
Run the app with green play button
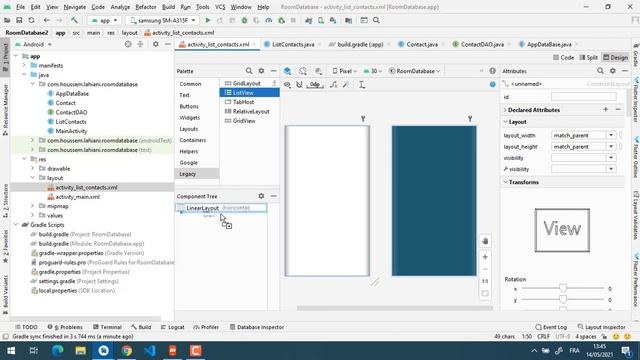208,20
